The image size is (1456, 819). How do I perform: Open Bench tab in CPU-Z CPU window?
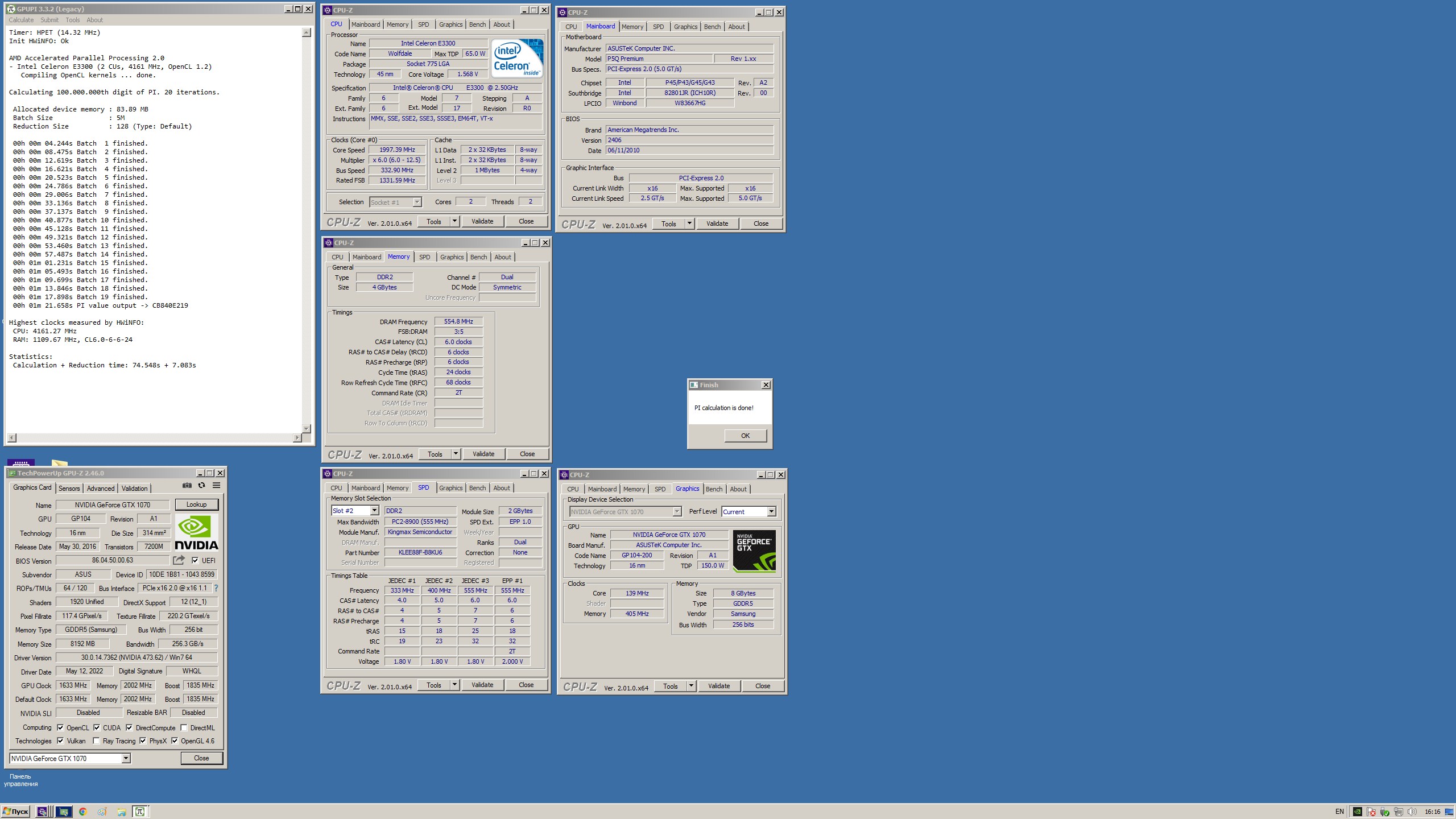tap(478, 24)
